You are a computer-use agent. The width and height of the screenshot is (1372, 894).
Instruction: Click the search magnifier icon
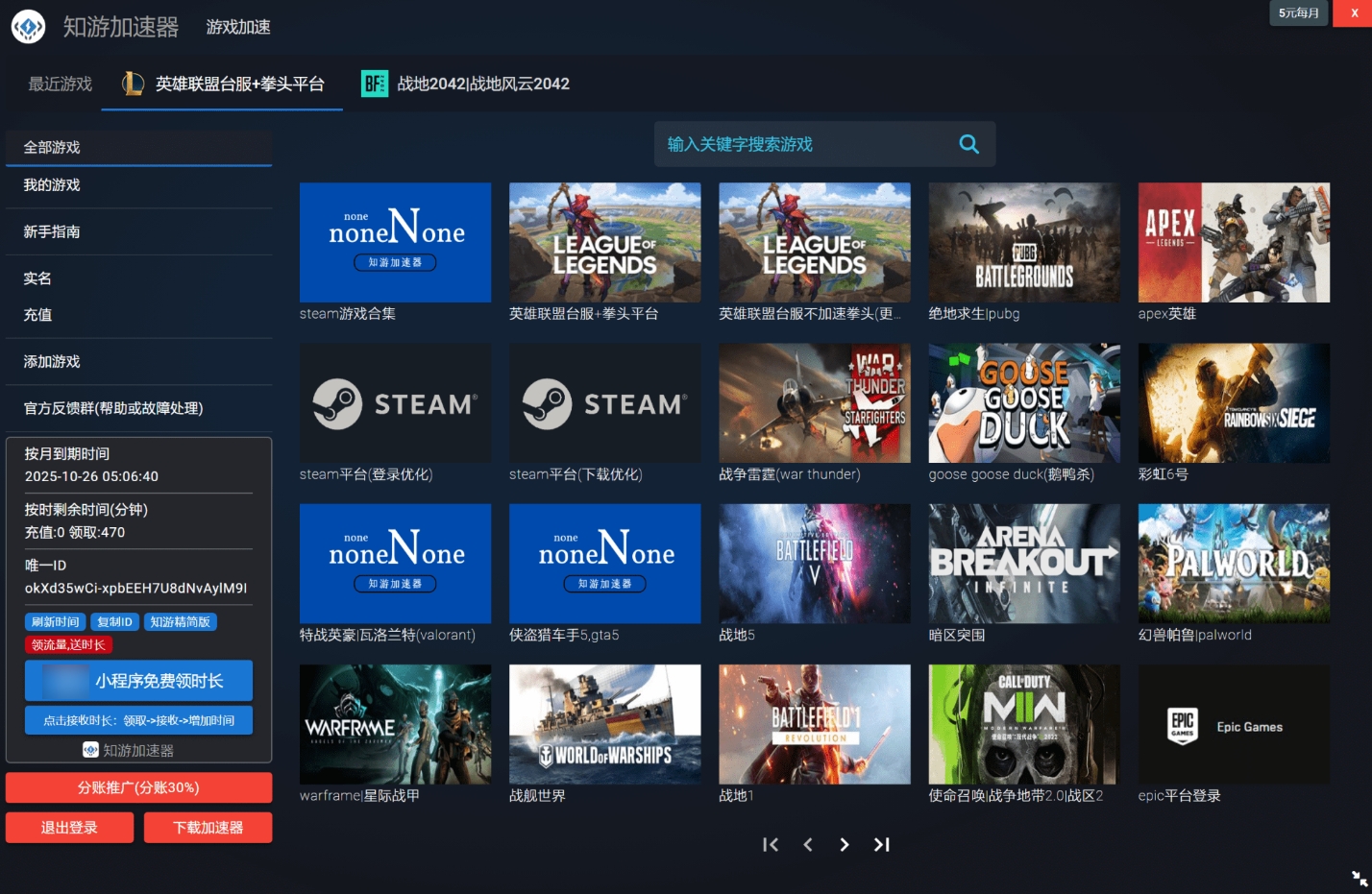(x=969, y=144)
